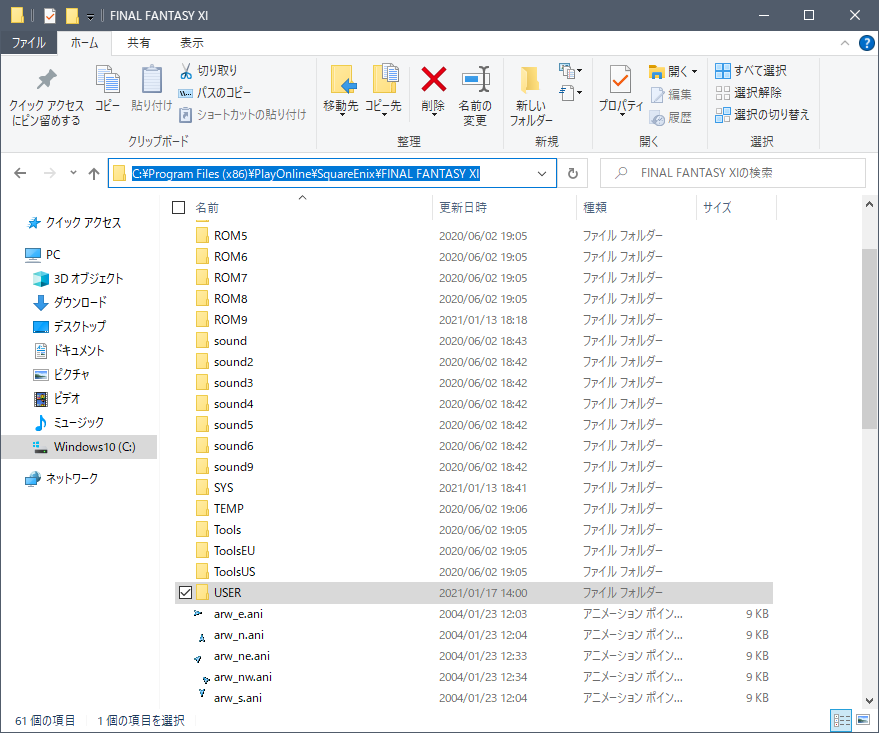Switch to large icons view in status bar

863,720
